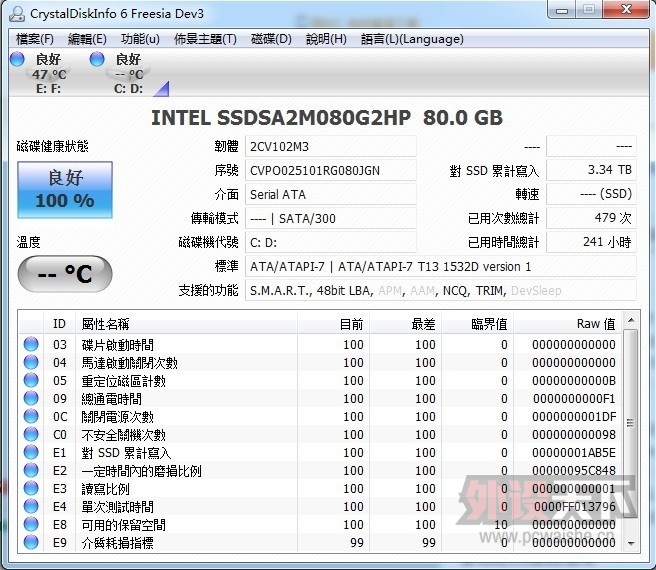The width and height of the screenshot is (656, 570).
Task: Click the power-on count value 479 次
Action: (x=591, y=218)
